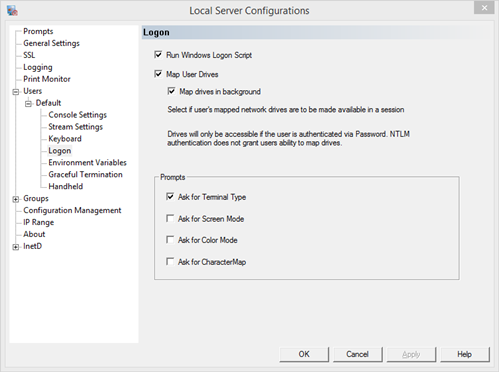Screen dimensions: 499x372
Task: Collapse the Default tree node
Action: (28, 104)
